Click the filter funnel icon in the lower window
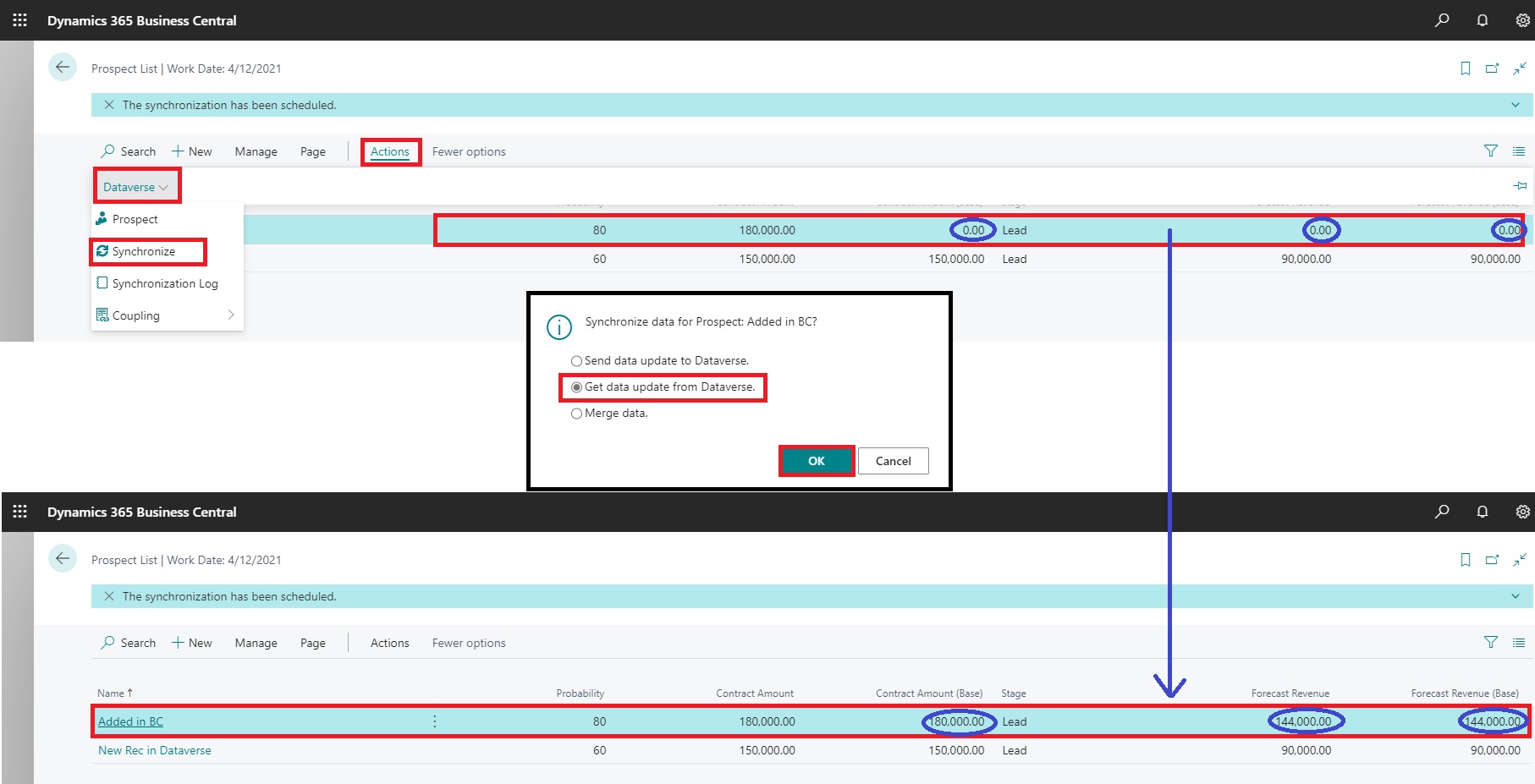This screenshot has width=1535, height=784. [1490, 643]
